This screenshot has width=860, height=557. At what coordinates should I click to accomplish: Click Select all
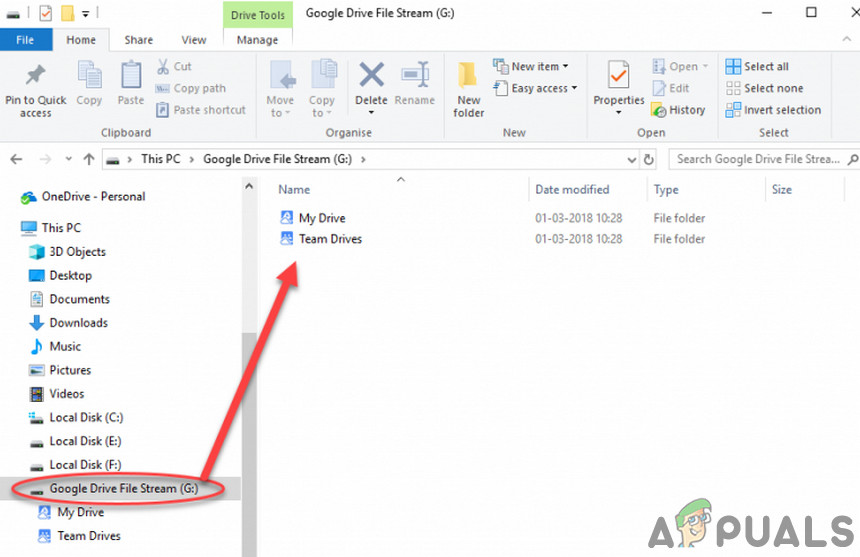(x=757, y=66)
